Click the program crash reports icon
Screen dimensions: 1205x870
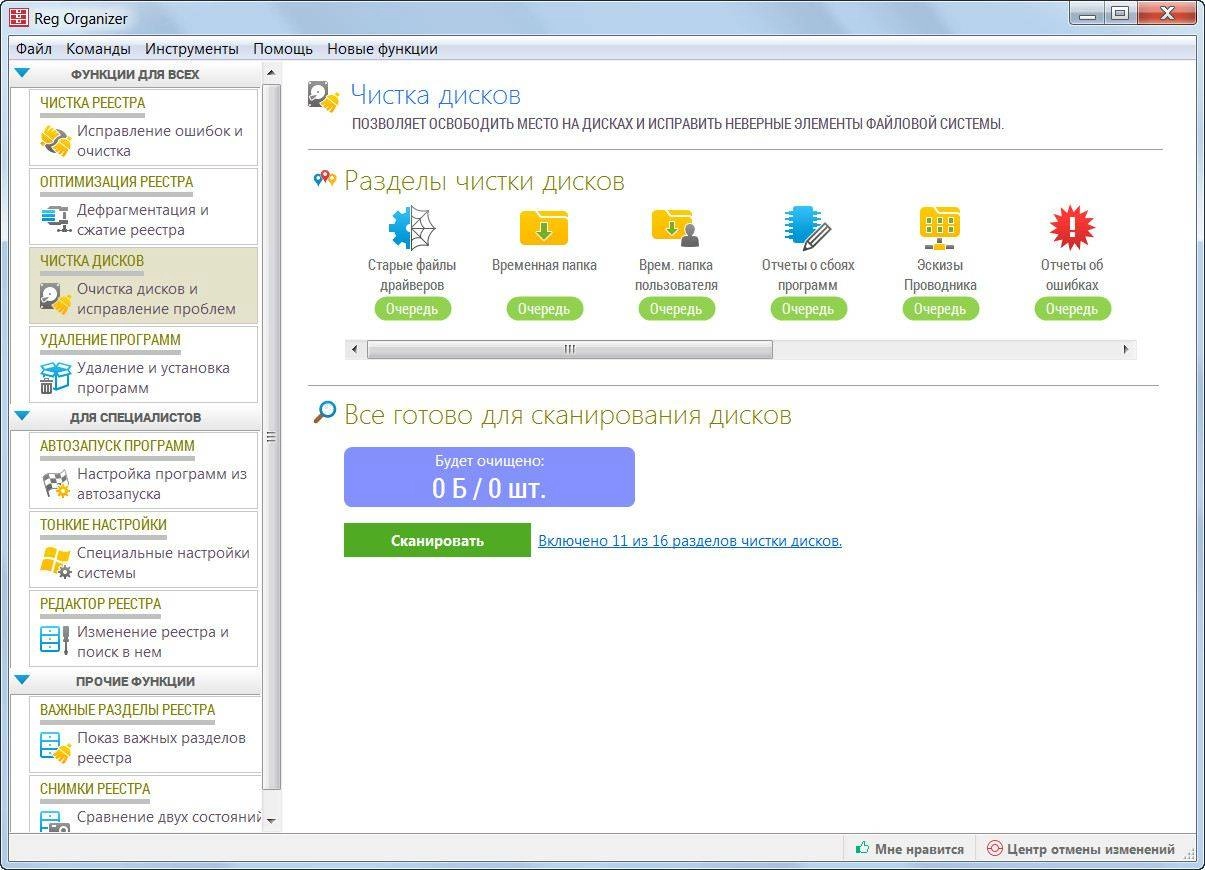[808, 227]
